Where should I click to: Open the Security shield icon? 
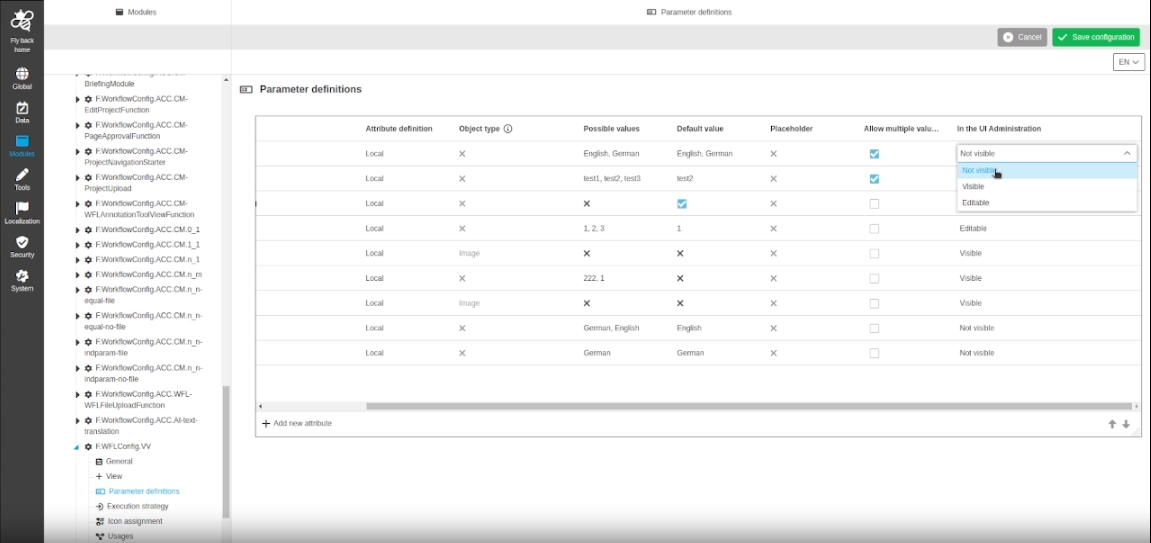pos(22,242)
